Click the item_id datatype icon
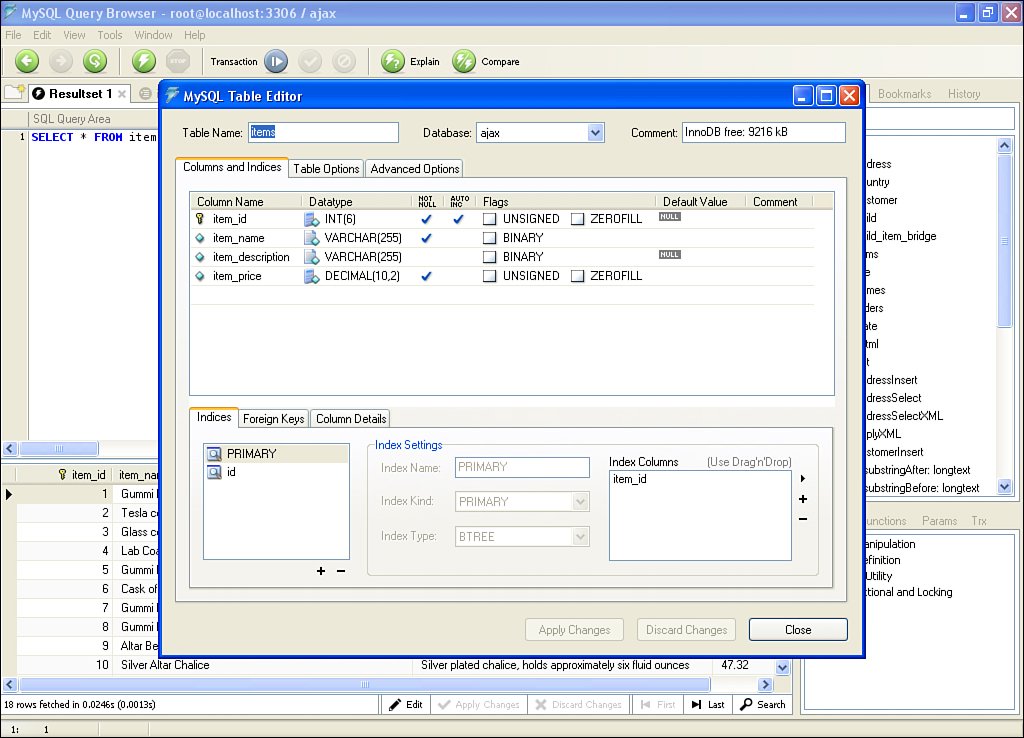Viewport: 1024px width, 738px height. [312, 219]
